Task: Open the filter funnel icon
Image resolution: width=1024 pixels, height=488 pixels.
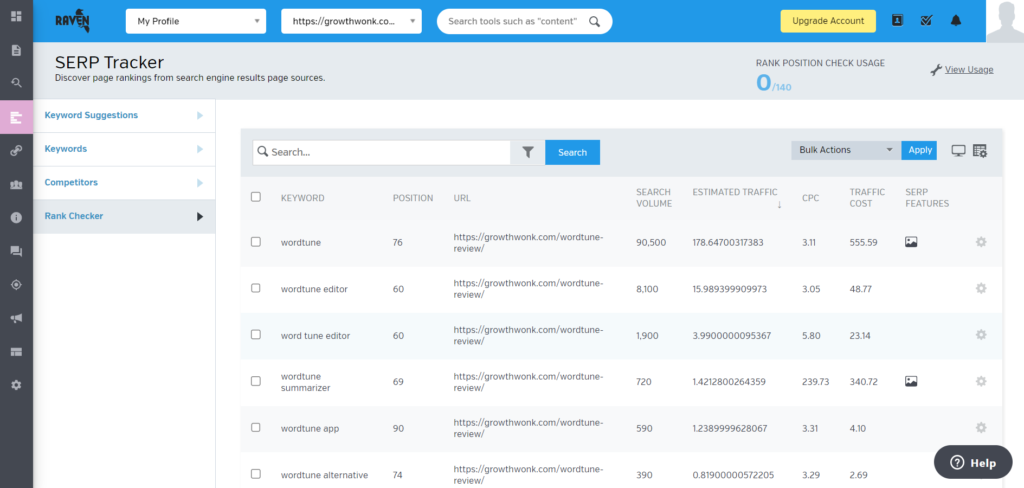Action: 528,152
